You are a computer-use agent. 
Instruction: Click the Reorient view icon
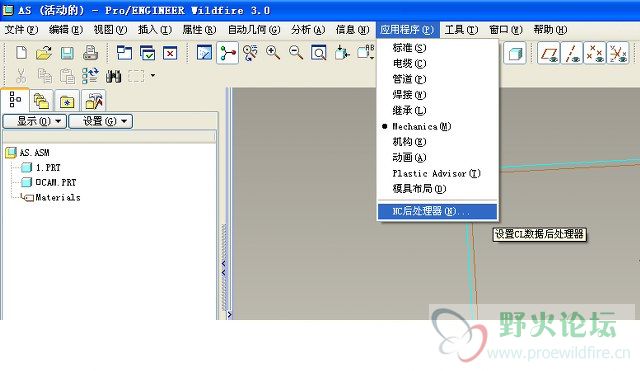pyautogui.click(x=342, y=53)
